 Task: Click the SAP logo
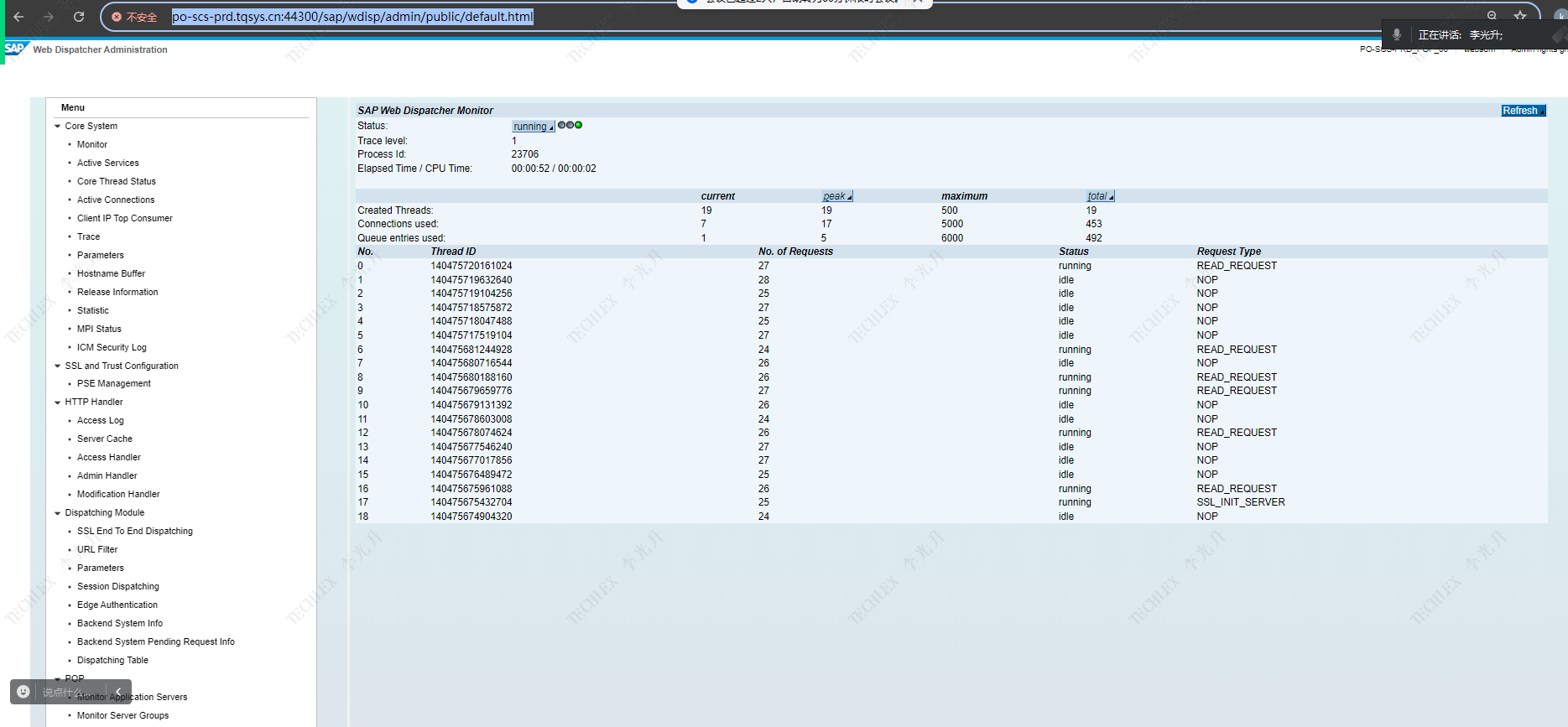point(15,49)
